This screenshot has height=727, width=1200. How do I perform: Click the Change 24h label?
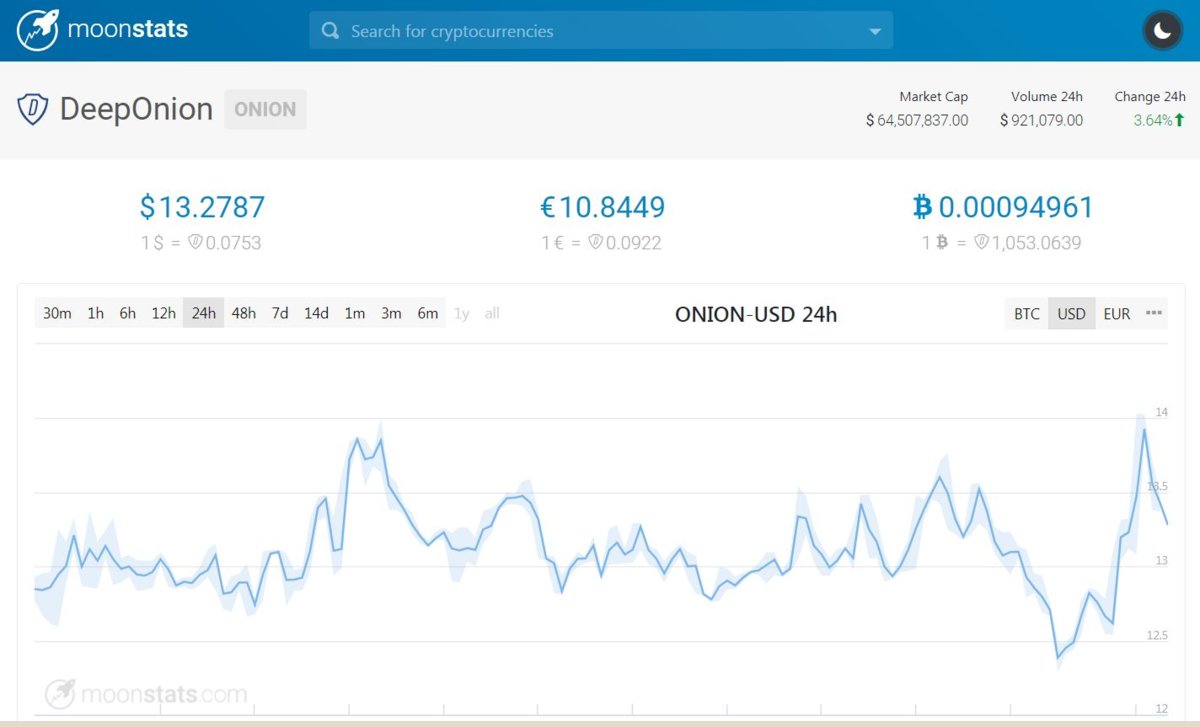[x=1150, y=96]
